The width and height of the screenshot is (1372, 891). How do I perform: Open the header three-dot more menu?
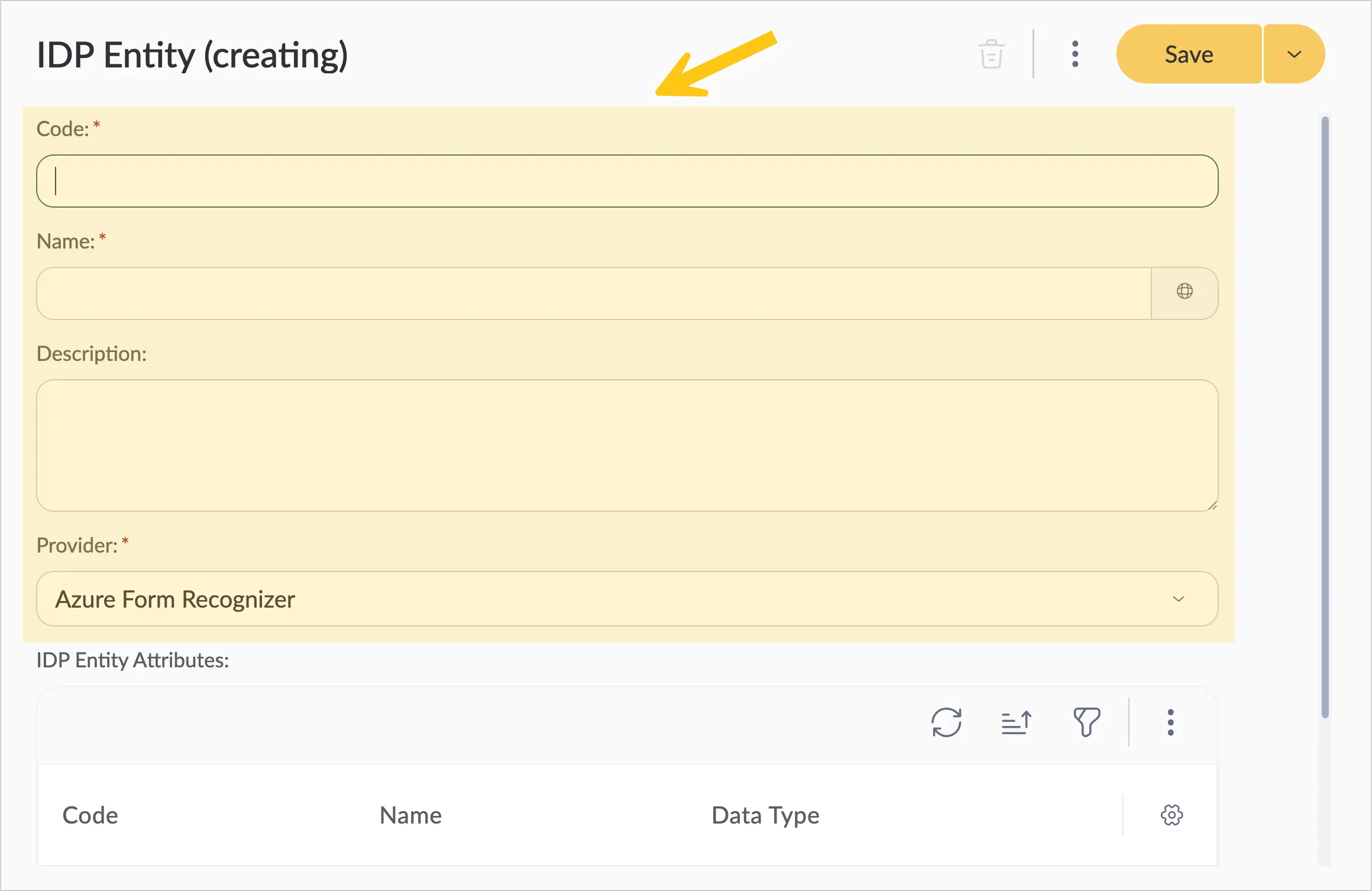(1075, 54)
